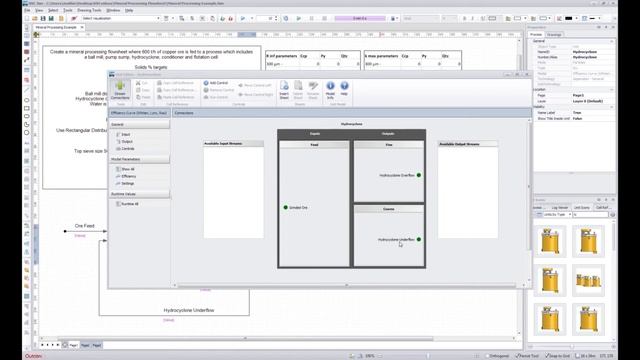Collapse the Location properties section
640x360 pixels.
pyautogui.click(x=611, y=89)
